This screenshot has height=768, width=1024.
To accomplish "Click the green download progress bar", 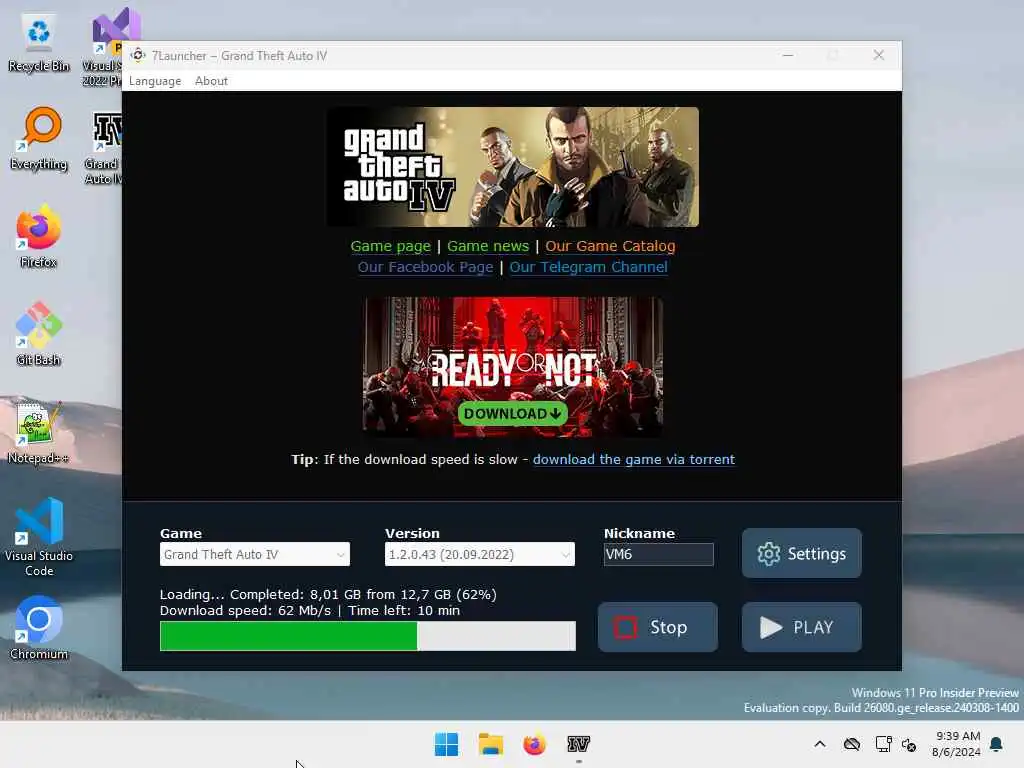I will pyautogui.click(x=368, y=636).
